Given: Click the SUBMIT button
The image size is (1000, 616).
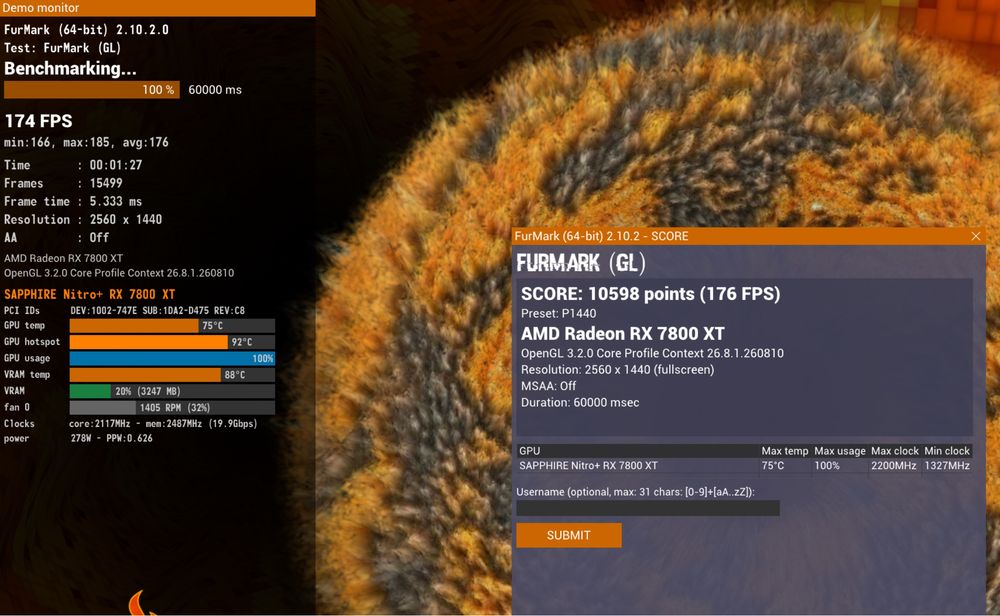Looking at the screenshot, I should (x=568, y=535).
